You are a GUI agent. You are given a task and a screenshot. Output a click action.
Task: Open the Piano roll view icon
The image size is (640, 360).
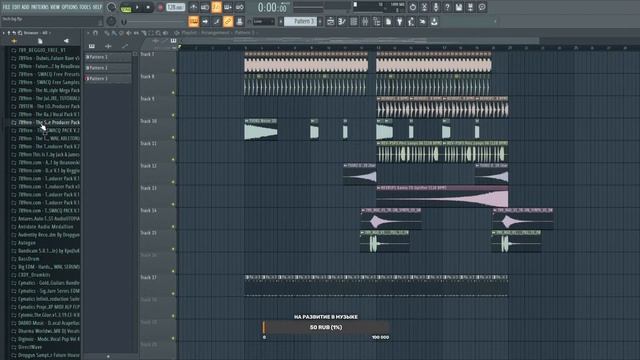click(x=342, y=21)
